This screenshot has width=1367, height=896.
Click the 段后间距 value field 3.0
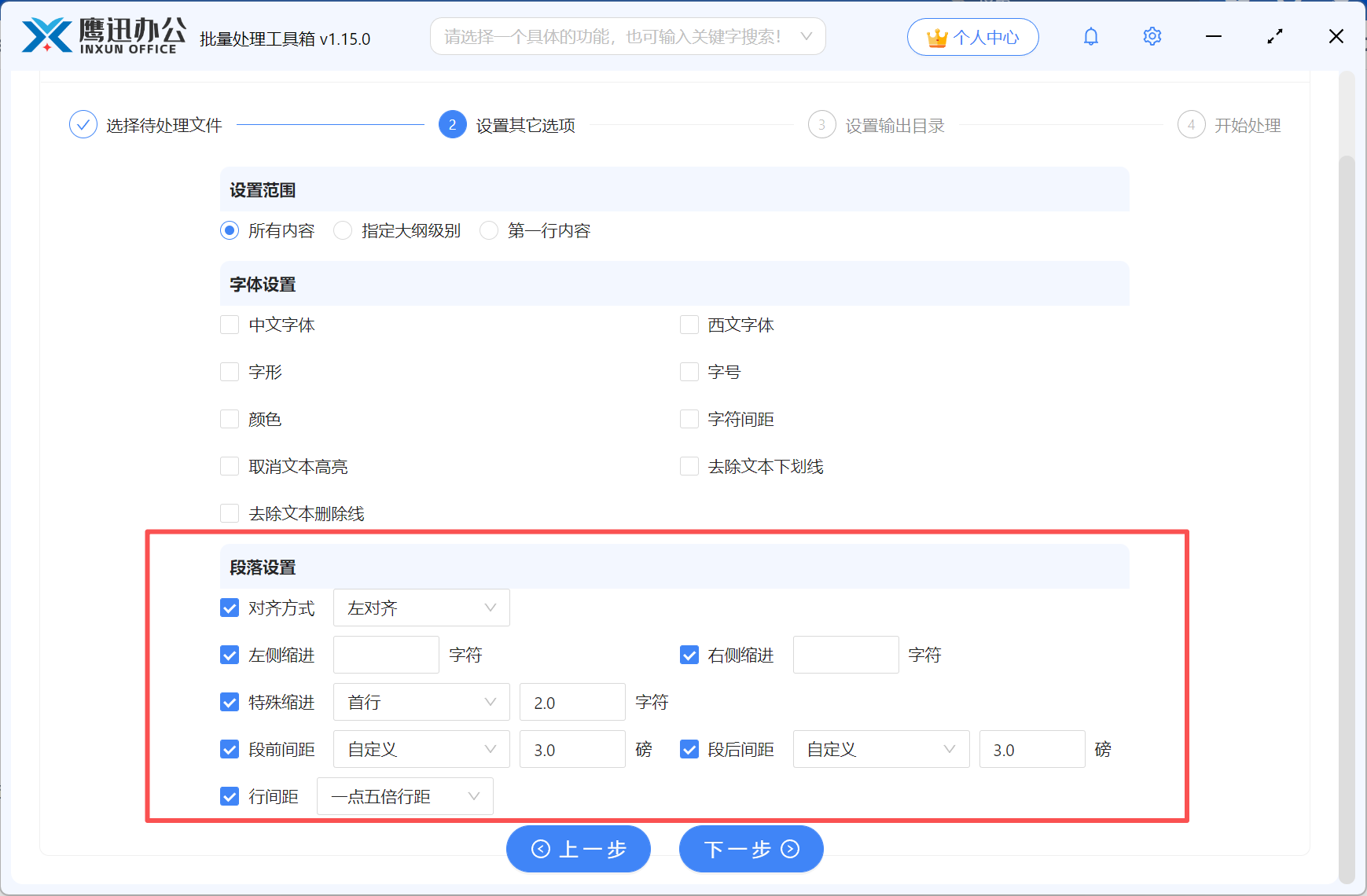1032,749
